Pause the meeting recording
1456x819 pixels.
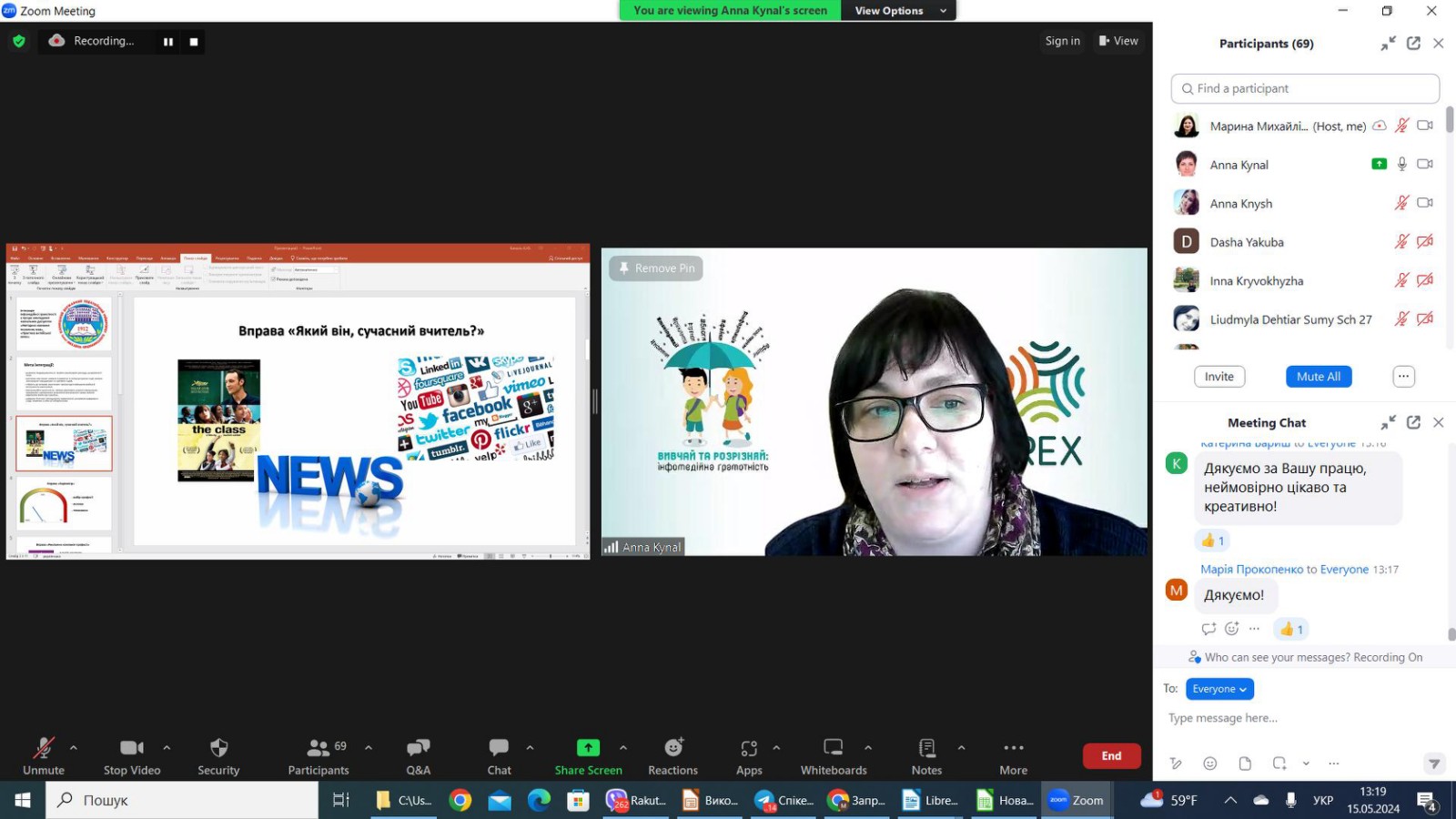point(168,42)
